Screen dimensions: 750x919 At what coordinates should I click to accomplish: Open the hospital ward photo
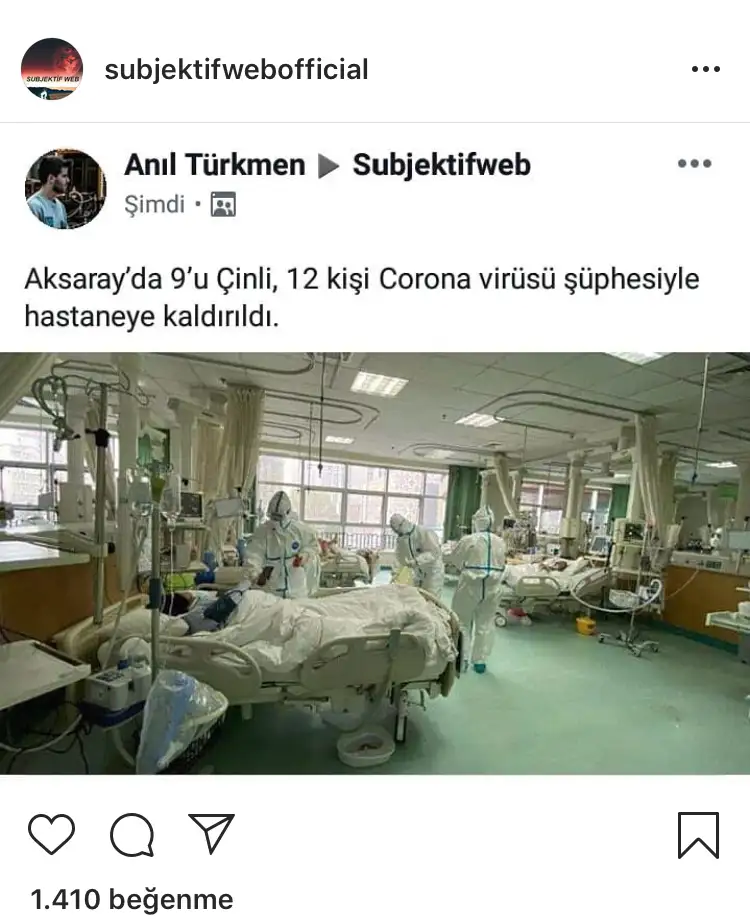pos(375,563)
